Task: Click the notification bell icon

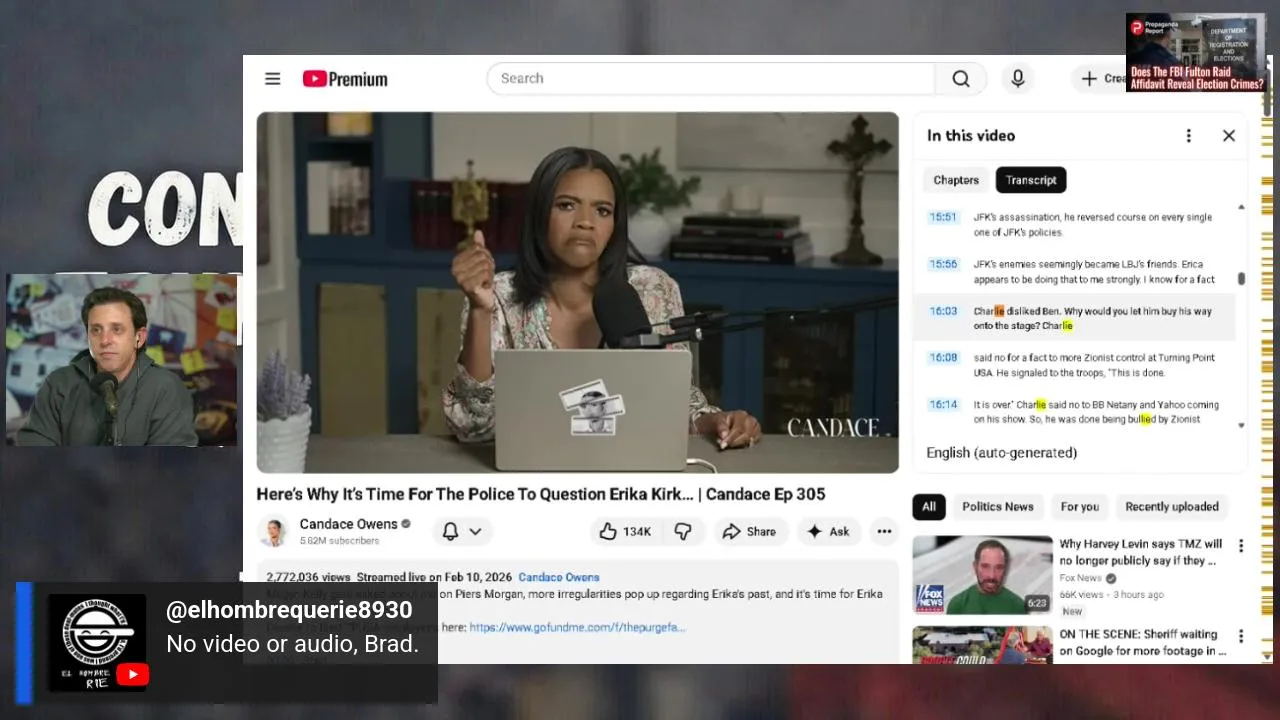Action: 450,532
